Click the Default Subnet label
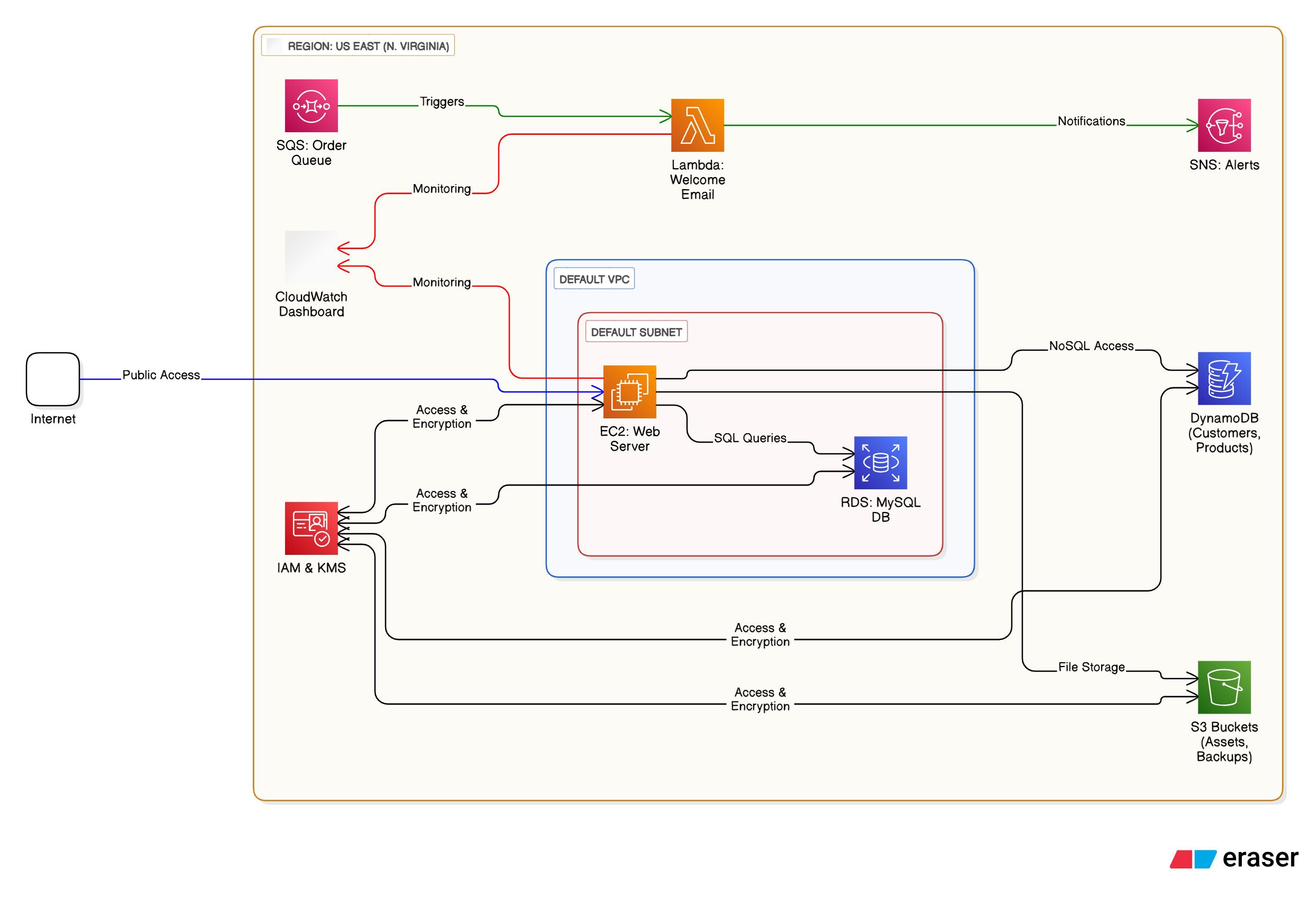1309x924 pixels. (636, 332)
